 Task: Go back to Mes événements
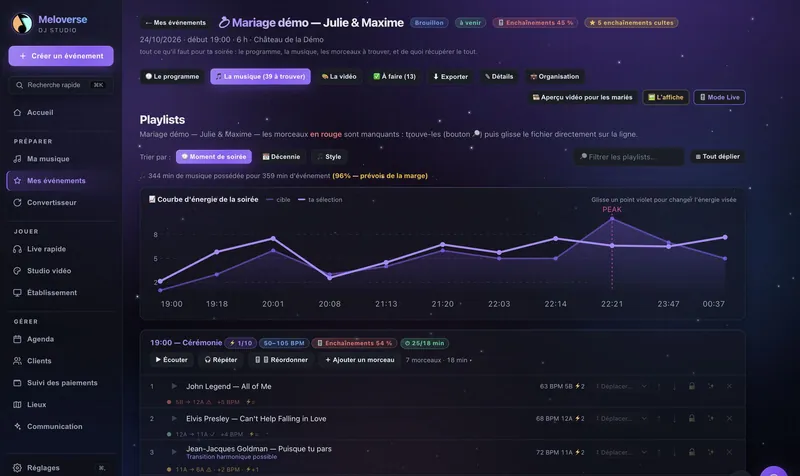point(176,23)
